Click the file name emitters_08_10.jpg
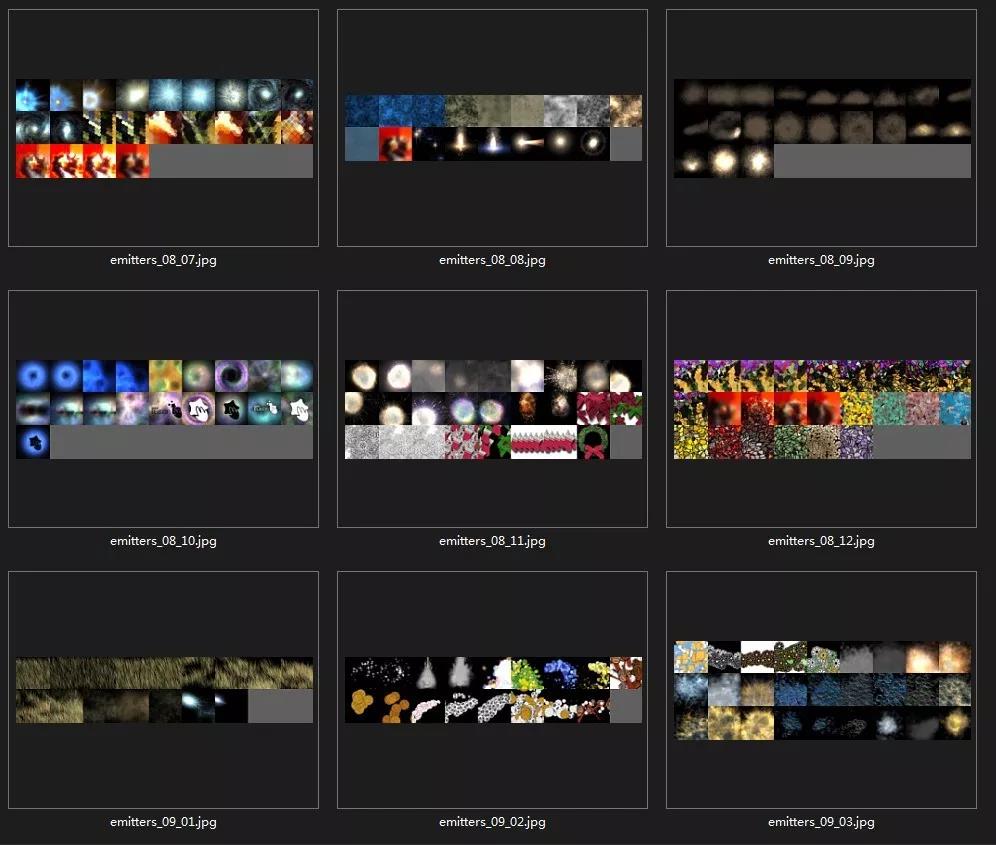 [x=163, y=541]
